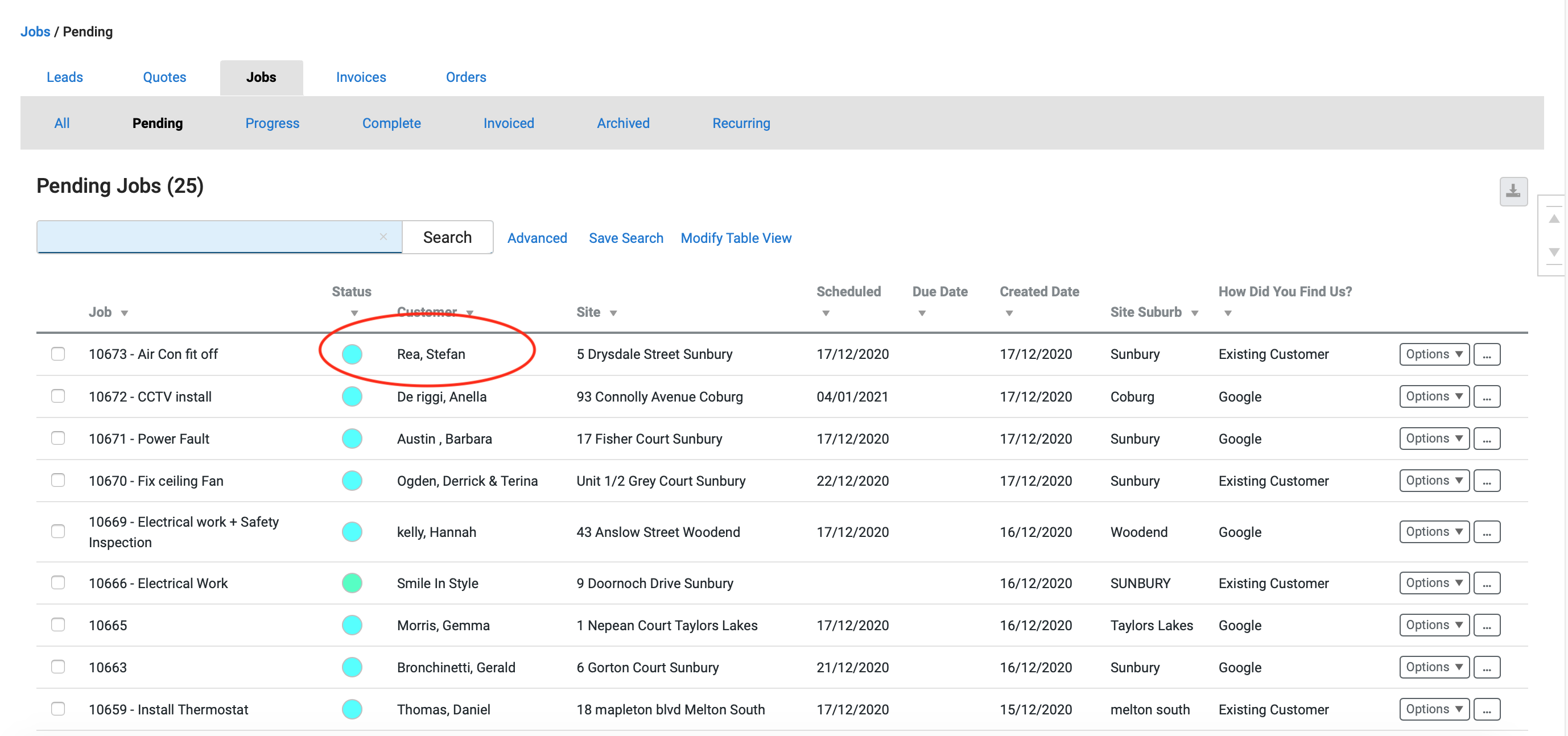
Task: Open Options dropdown for 10672 CCTV install
Action: click(x=1434, y=396)
